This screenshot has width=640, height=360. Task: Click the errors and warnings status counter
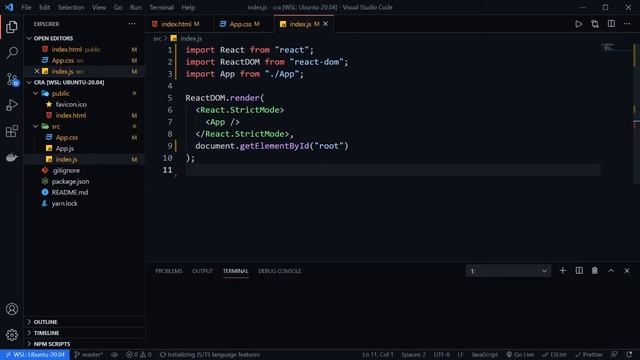139,355
